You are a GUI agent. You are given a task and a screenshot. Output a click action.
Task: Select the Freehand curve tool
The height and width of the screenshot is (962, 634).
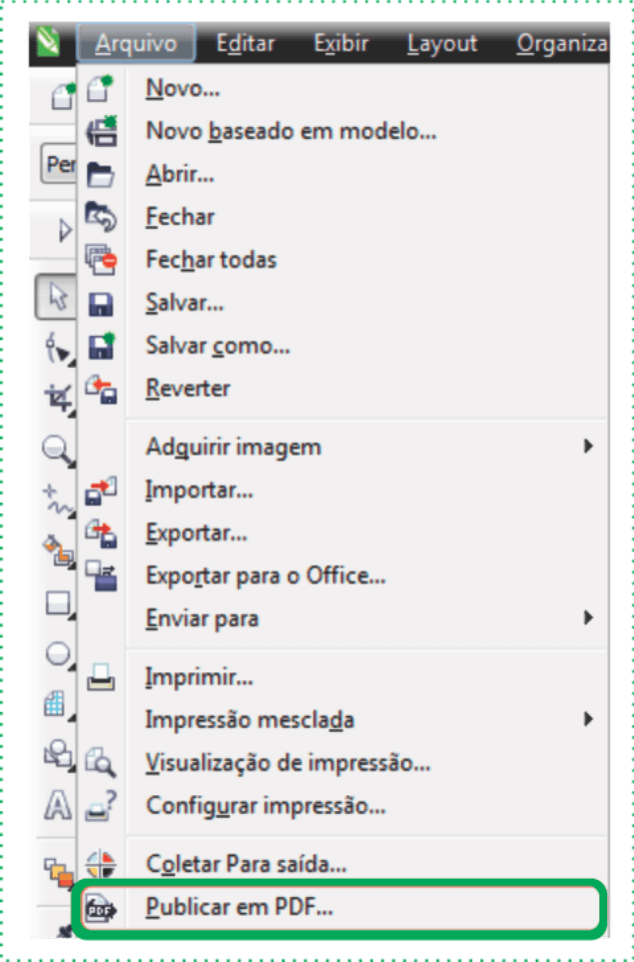58,500
